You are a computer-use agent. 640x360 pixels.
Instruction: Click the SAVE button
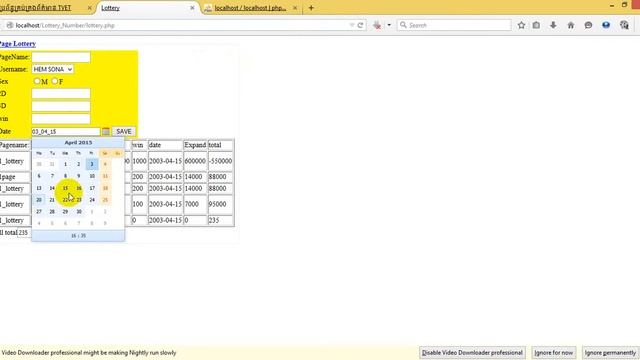click(124, 131)
